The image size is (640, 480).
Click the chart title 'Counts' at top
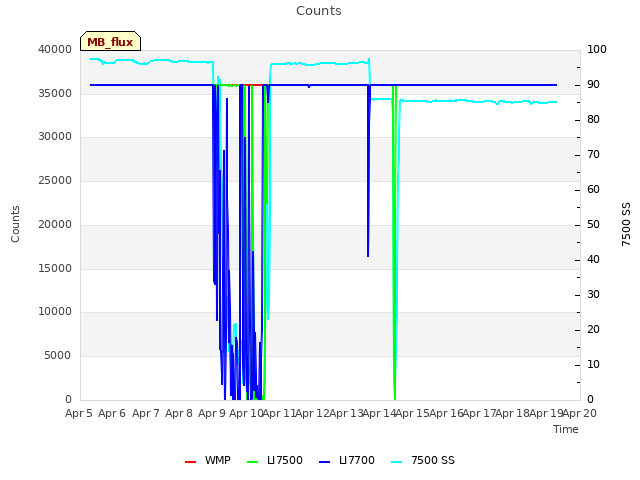[x=319, y=11]
